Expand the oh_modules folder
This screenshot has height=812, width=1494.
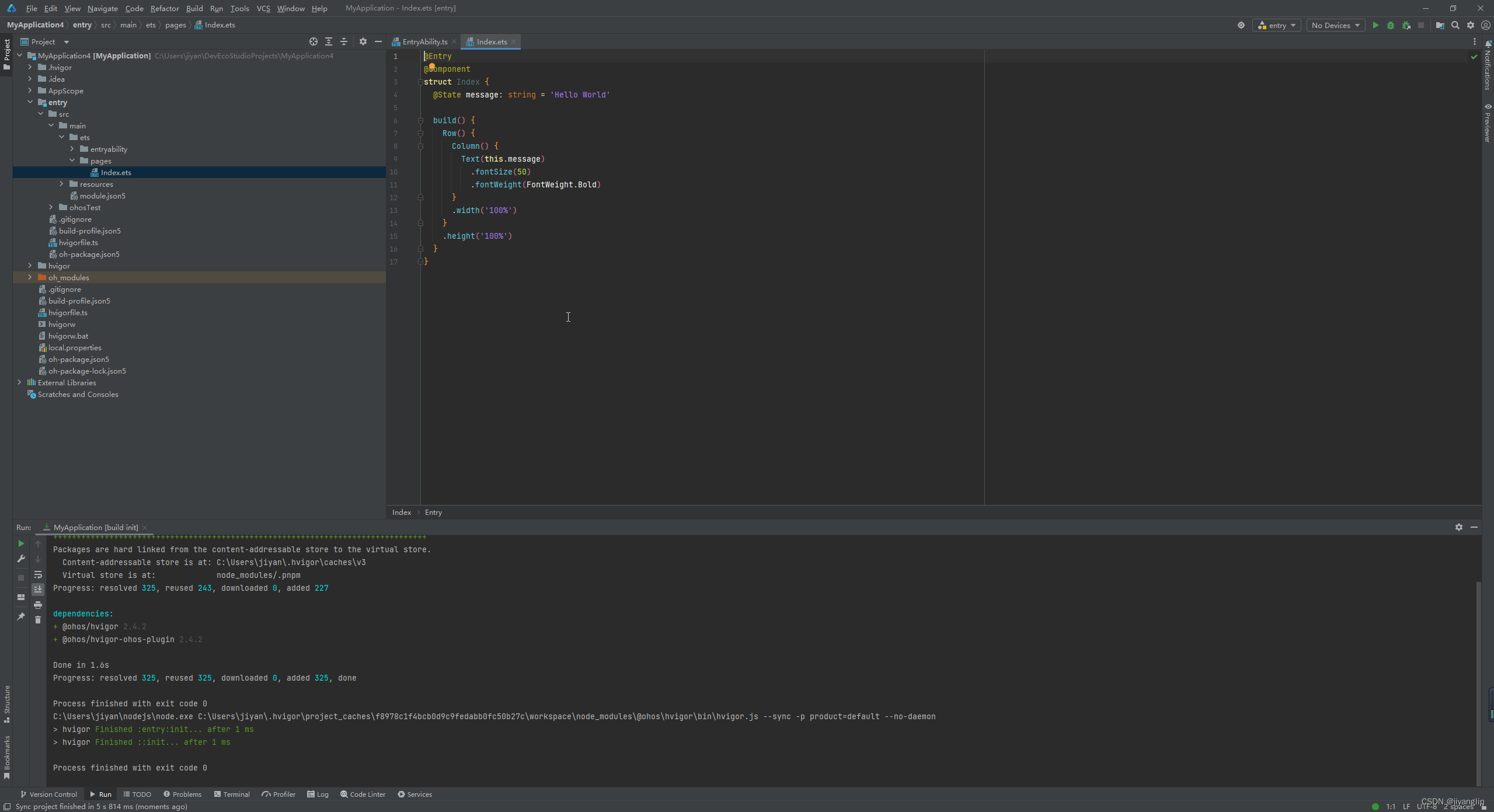30,277
